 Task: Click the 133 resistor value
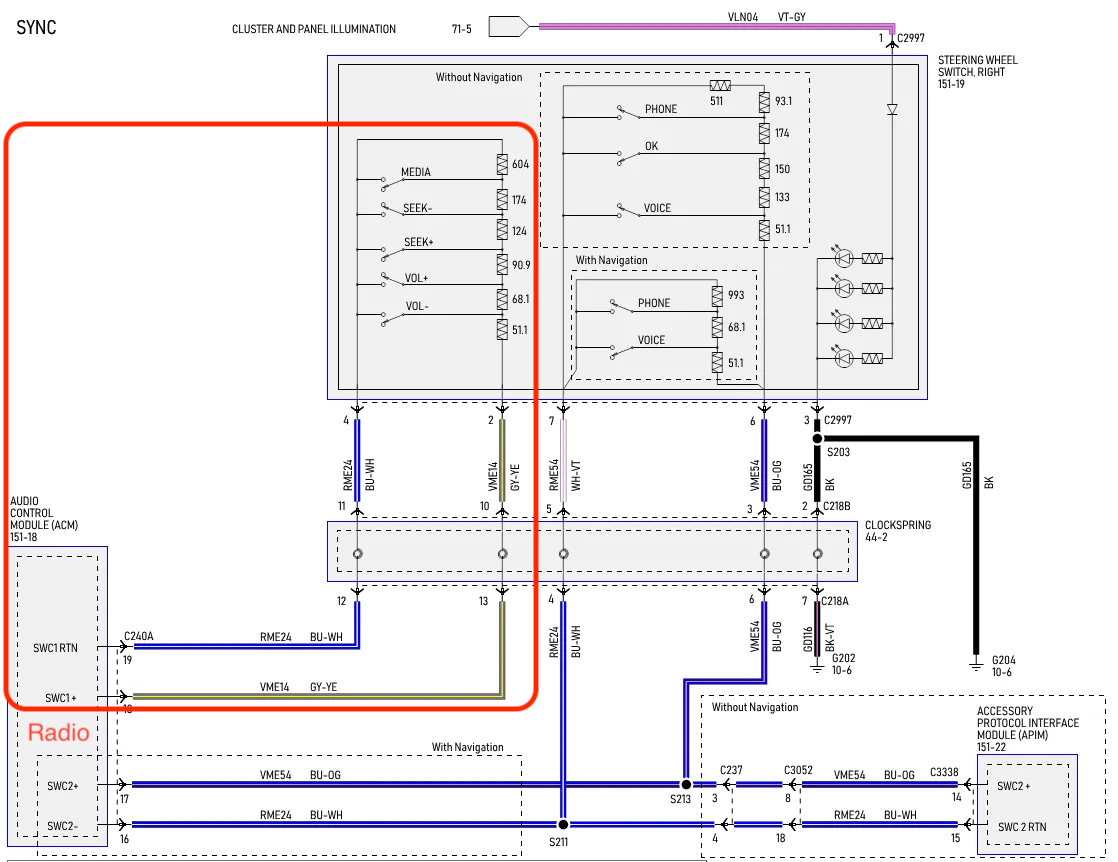[x=782, y=197]
